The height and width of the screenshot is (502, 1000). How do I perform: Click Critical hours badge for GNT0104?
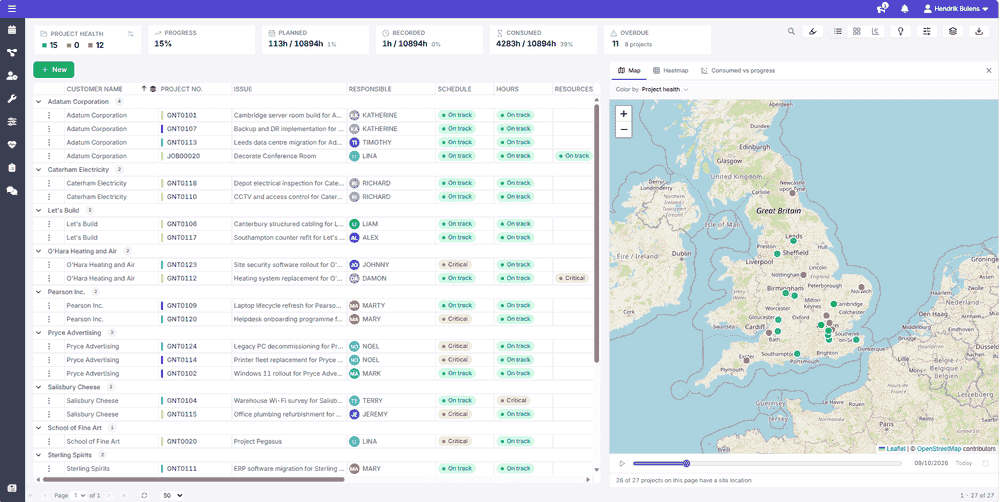[513, 401]
